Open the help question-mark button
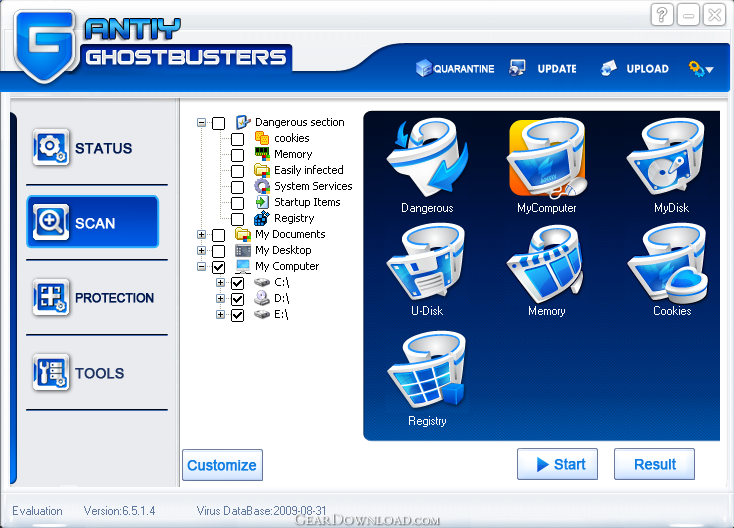 (662, 15)
